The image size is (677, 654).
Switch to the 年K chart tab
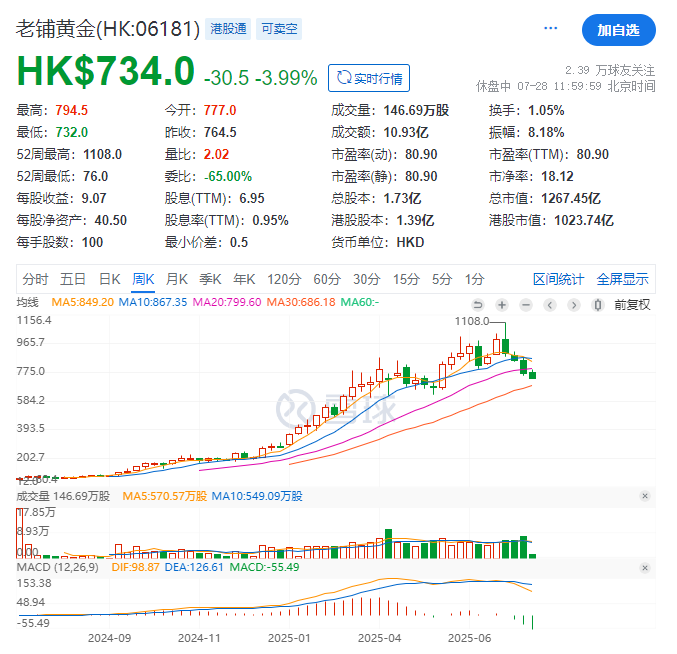pos(244,279)
